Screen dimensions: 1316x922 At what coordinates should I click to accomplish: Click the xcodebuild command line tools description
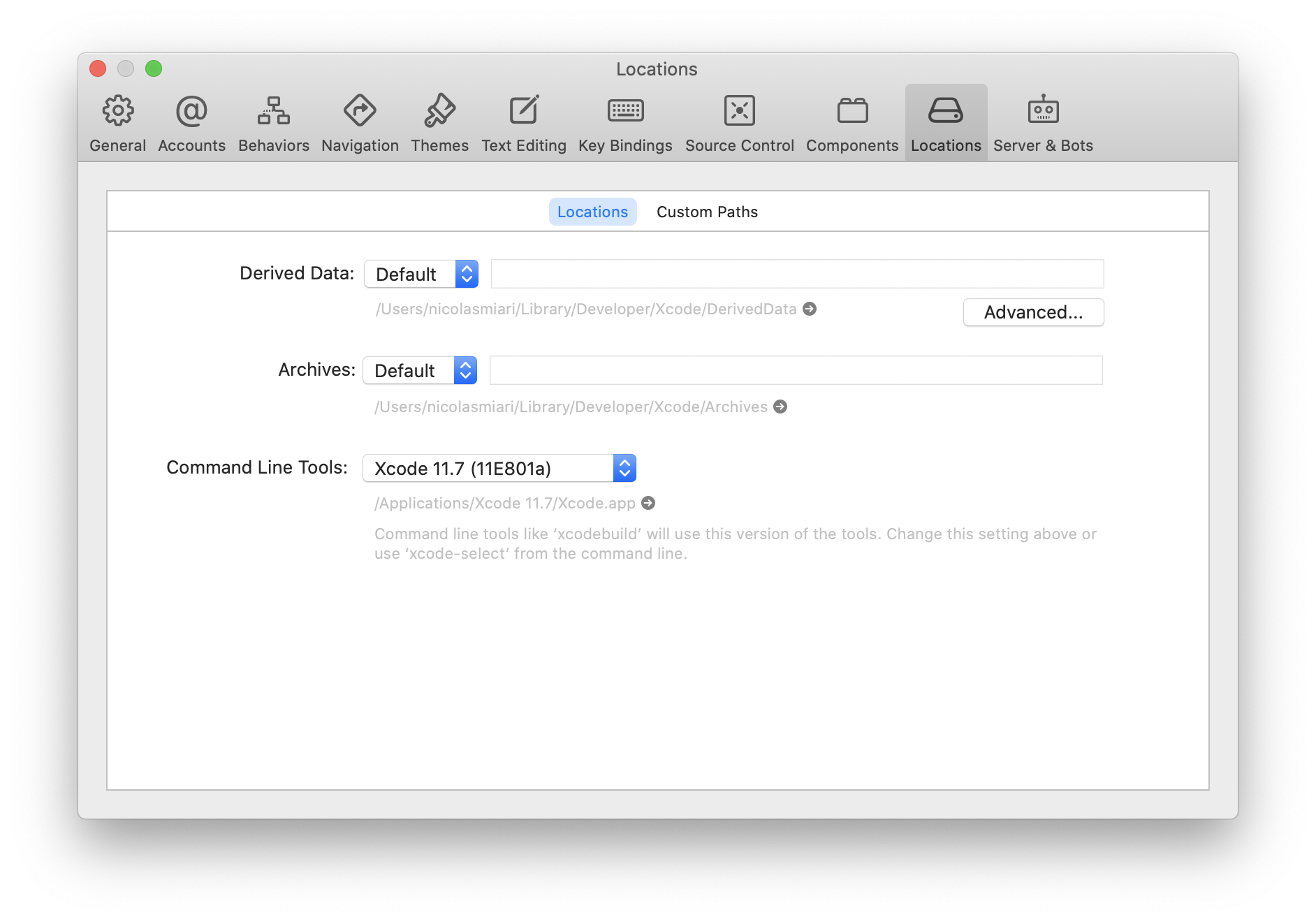[736, 543]
